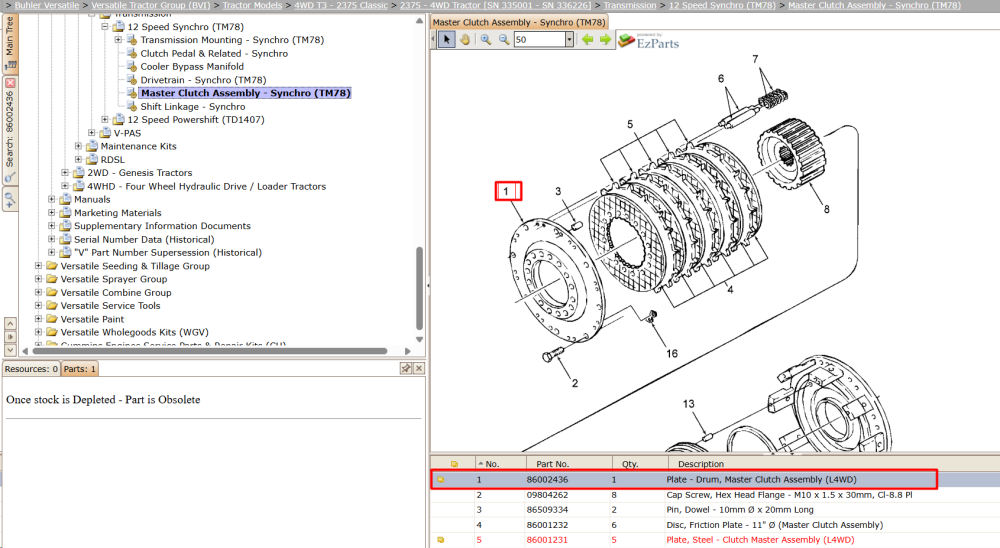Sort parts list by Description column
The width and height of the screenshot is (1000, 548).
pyautogui.click(x=834, y=464)
